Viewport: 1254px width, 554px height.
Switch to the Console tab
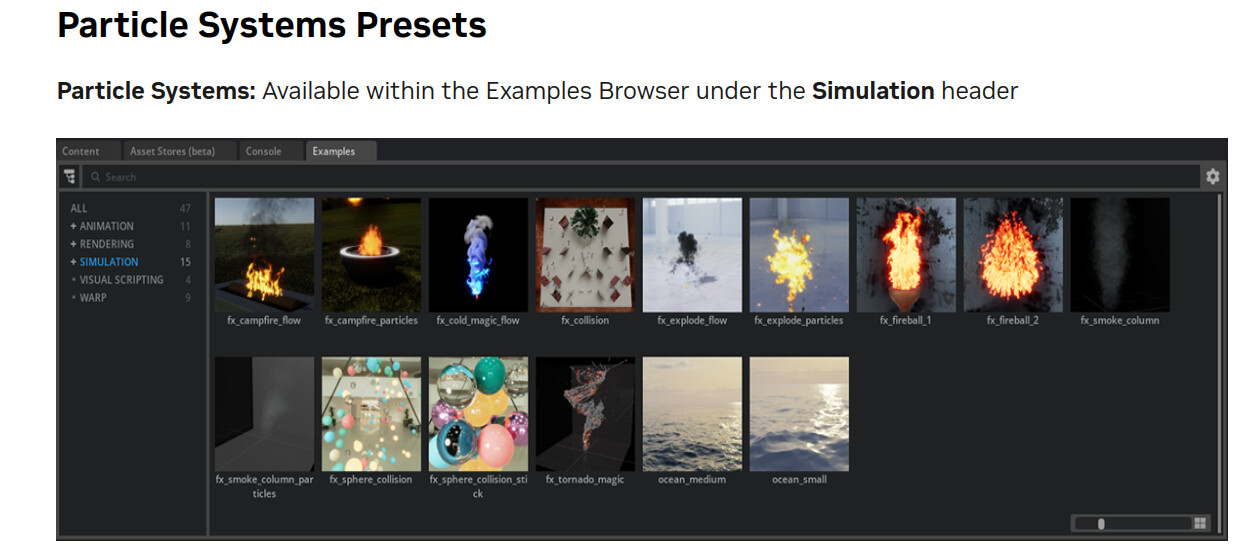(x=264, y=151)
